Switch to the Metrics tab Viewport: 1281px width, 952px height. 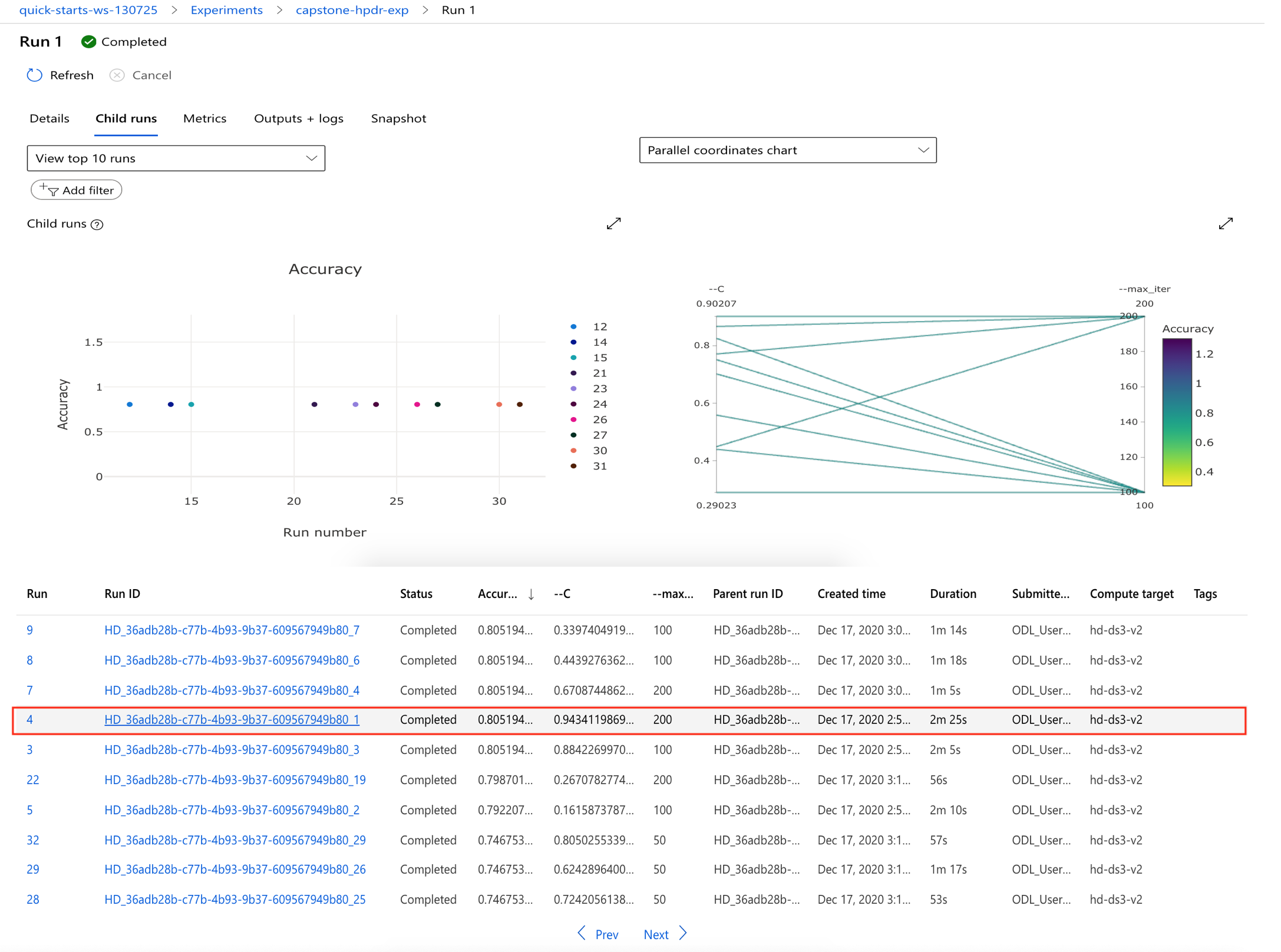coord(204,118)
